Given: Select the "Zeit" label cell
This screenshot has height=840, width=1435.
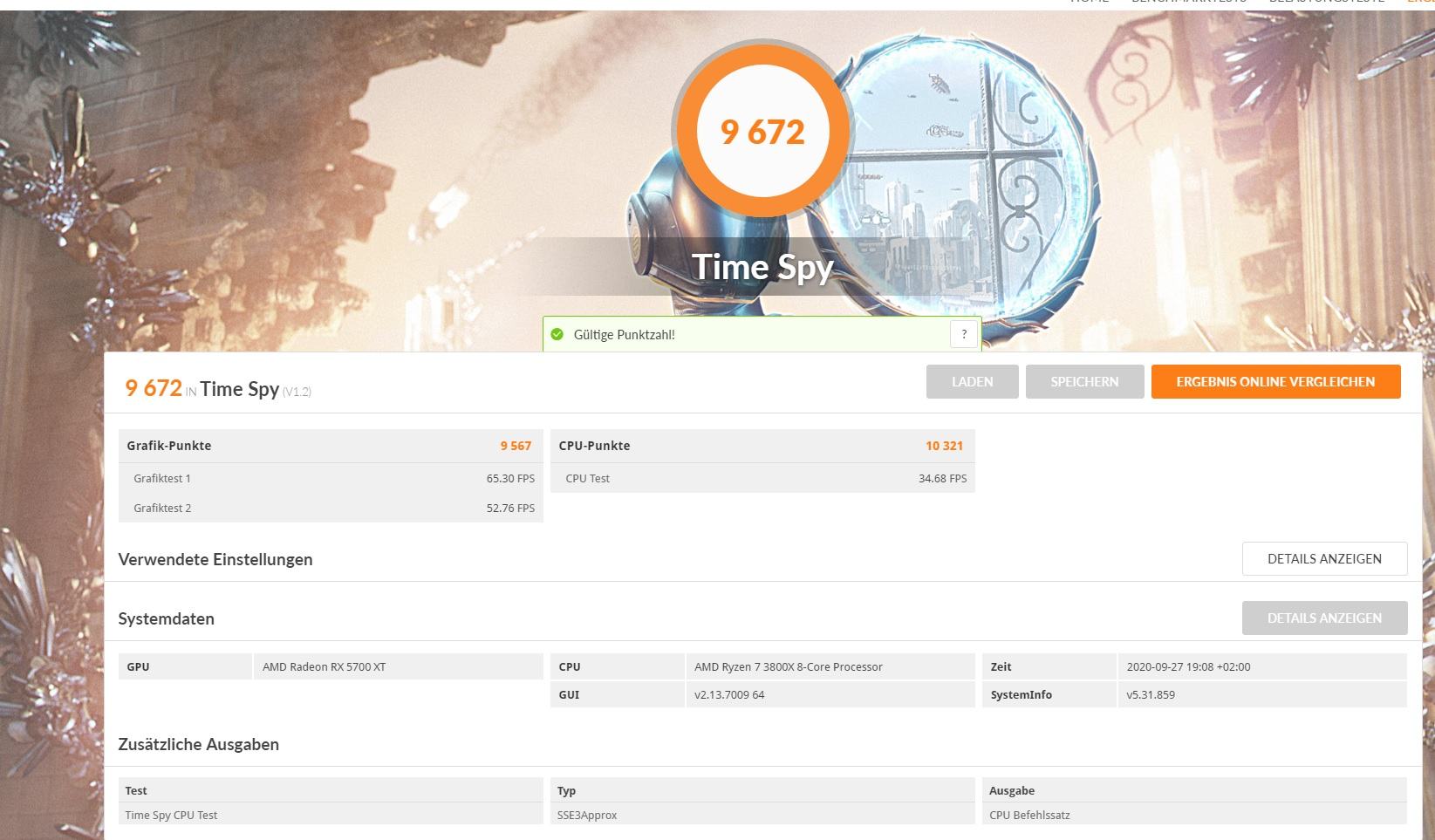Looking at the screenshot, I should (x=1049, y=666).
